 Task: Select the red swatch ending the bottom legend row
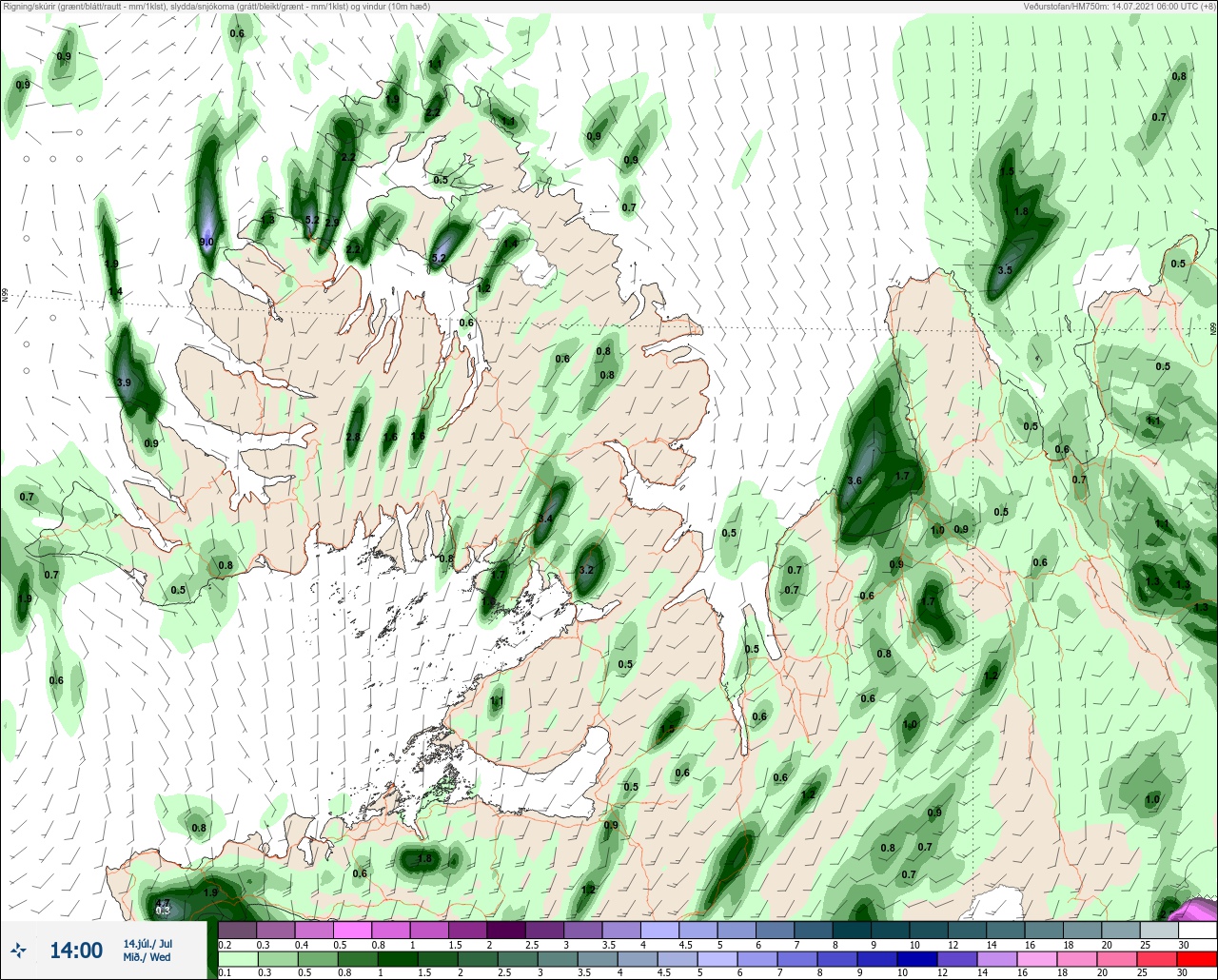tap(1196, 959)
